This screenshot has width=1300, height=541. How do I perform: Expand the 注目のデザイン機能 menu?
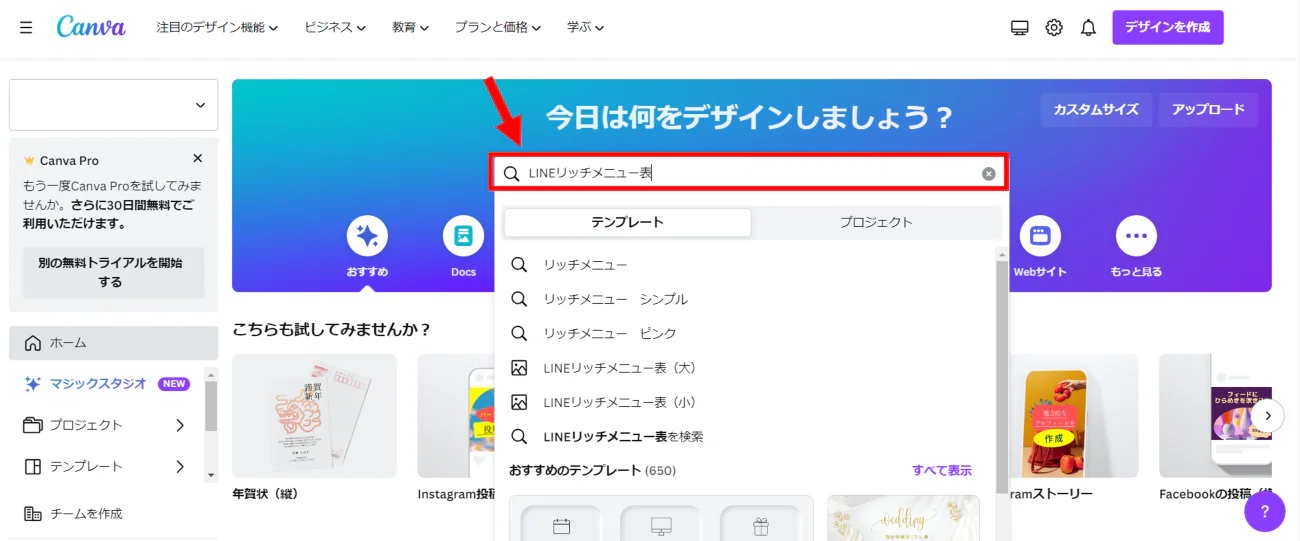pos(217,28)
